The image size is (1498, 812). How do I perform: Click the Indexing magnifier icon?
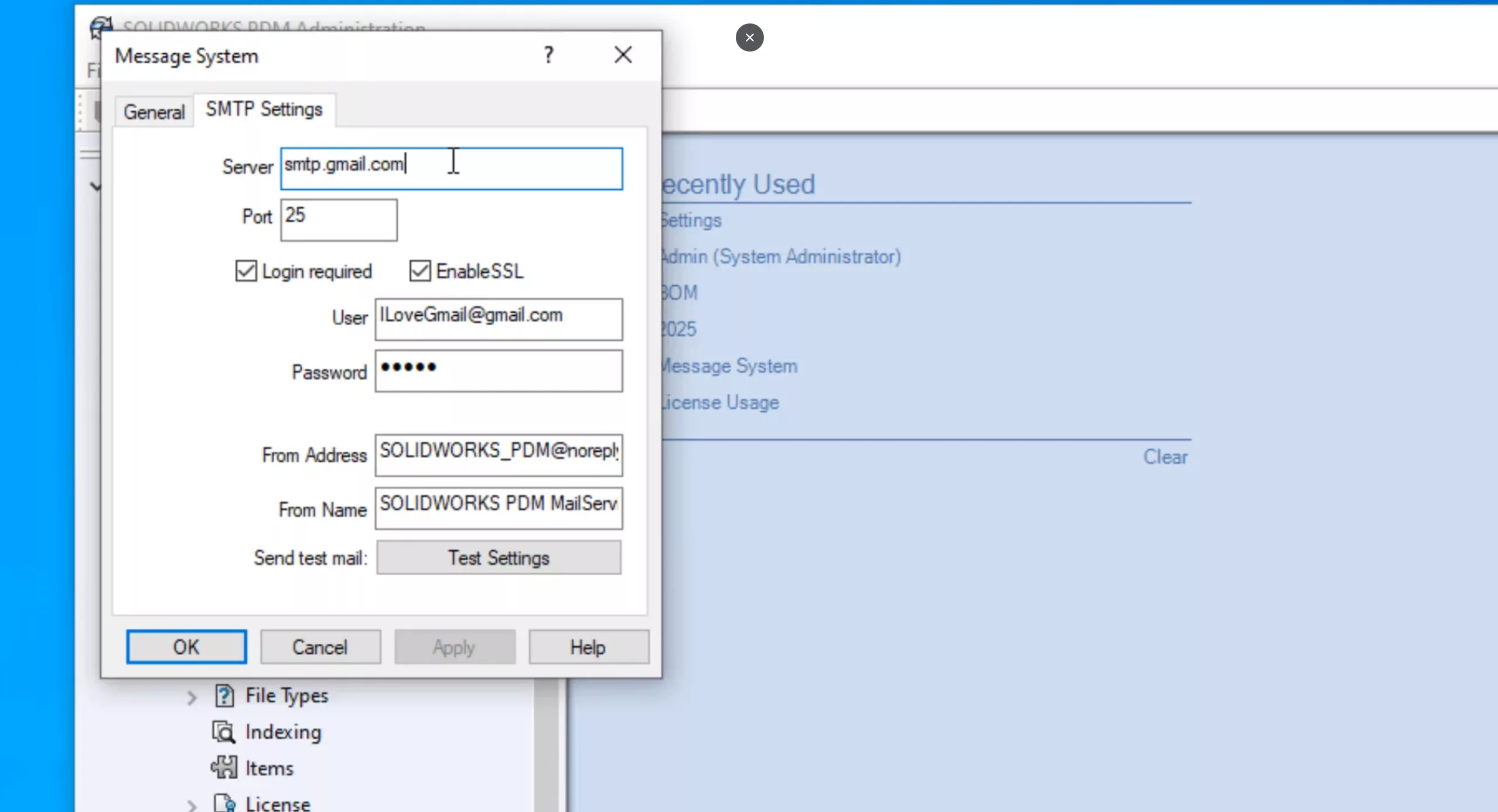click(224, 732)
